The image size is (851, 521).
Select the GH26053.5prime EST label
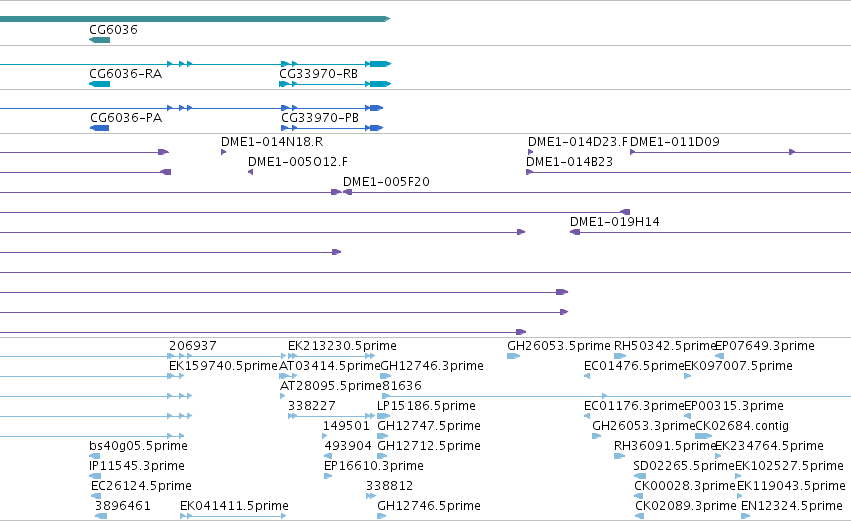(x=559, y=346)
